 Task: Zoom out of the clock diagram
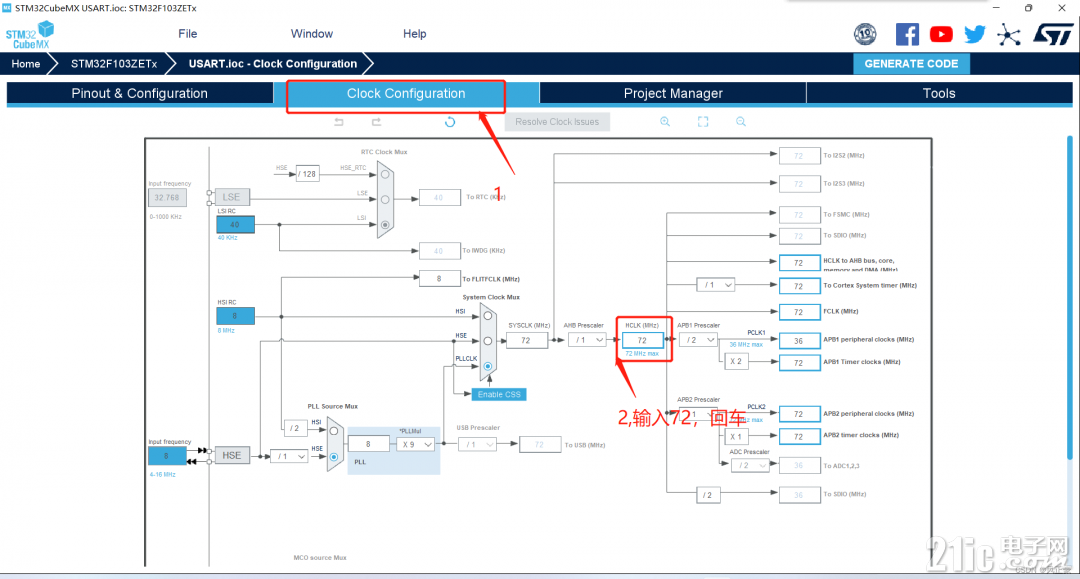click(740, 122)
